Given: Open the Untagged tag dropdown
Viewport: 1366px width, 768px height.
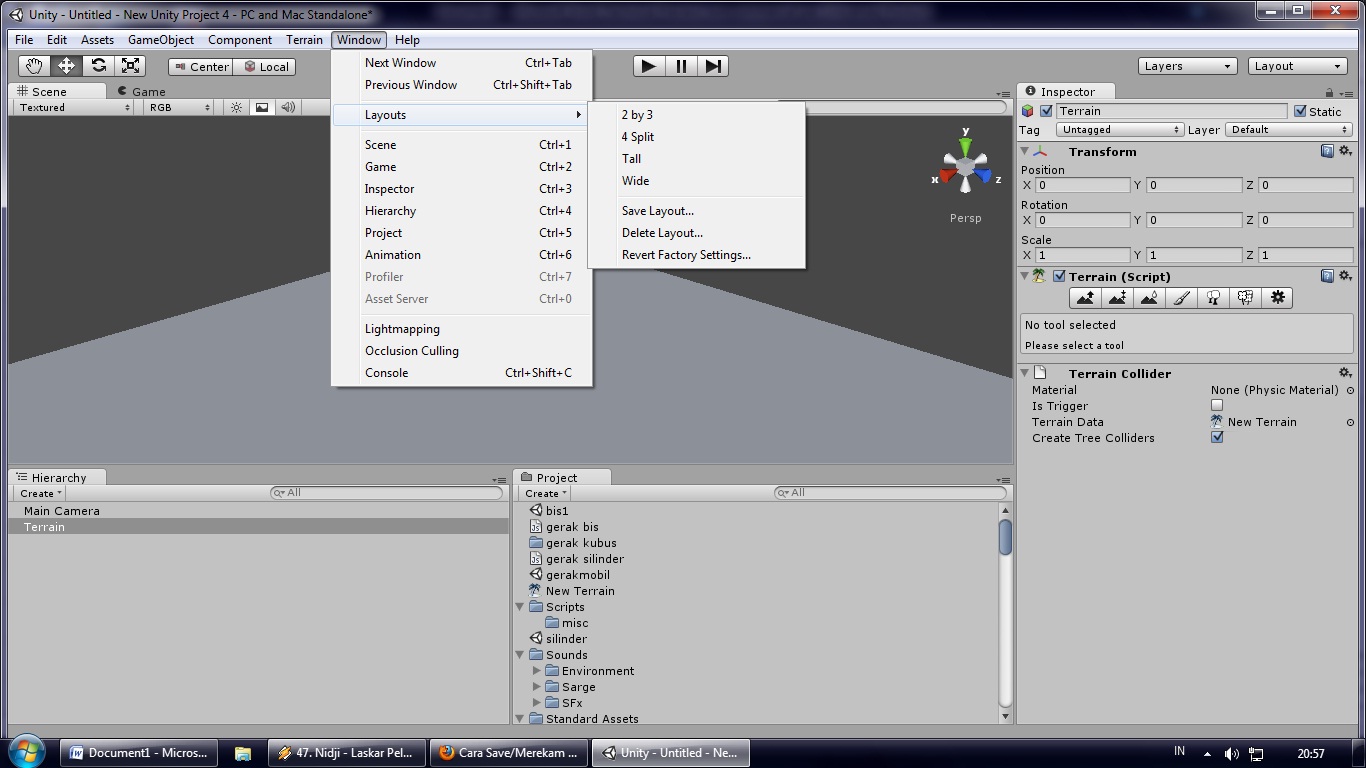Looking at the screenshot, I should pyautogui.click(x=1121, y=130).
